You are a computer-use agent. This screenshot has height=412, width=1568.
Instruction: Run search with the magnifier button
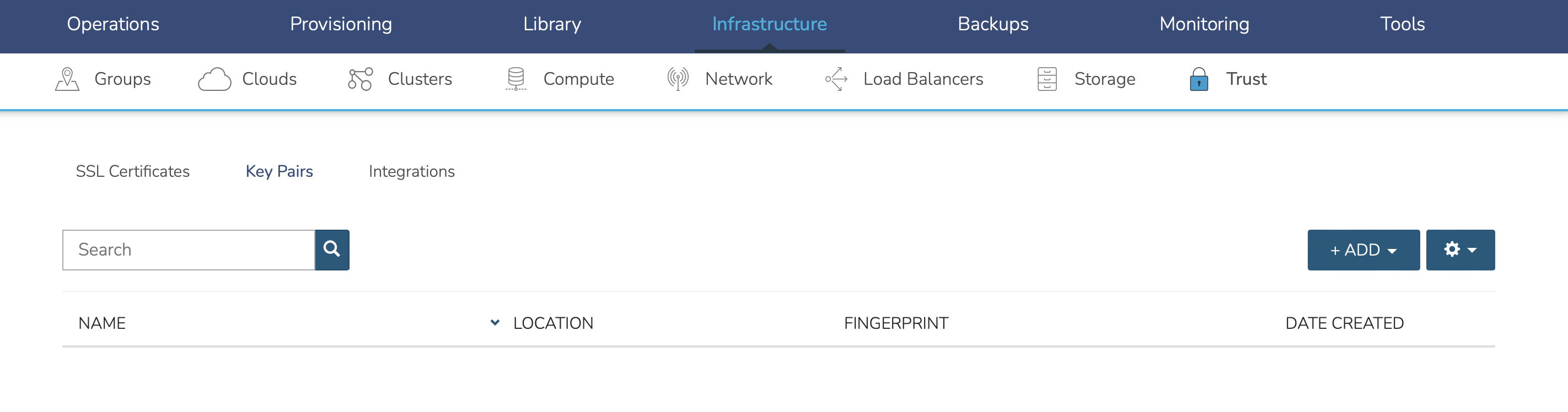coord(332,250)
